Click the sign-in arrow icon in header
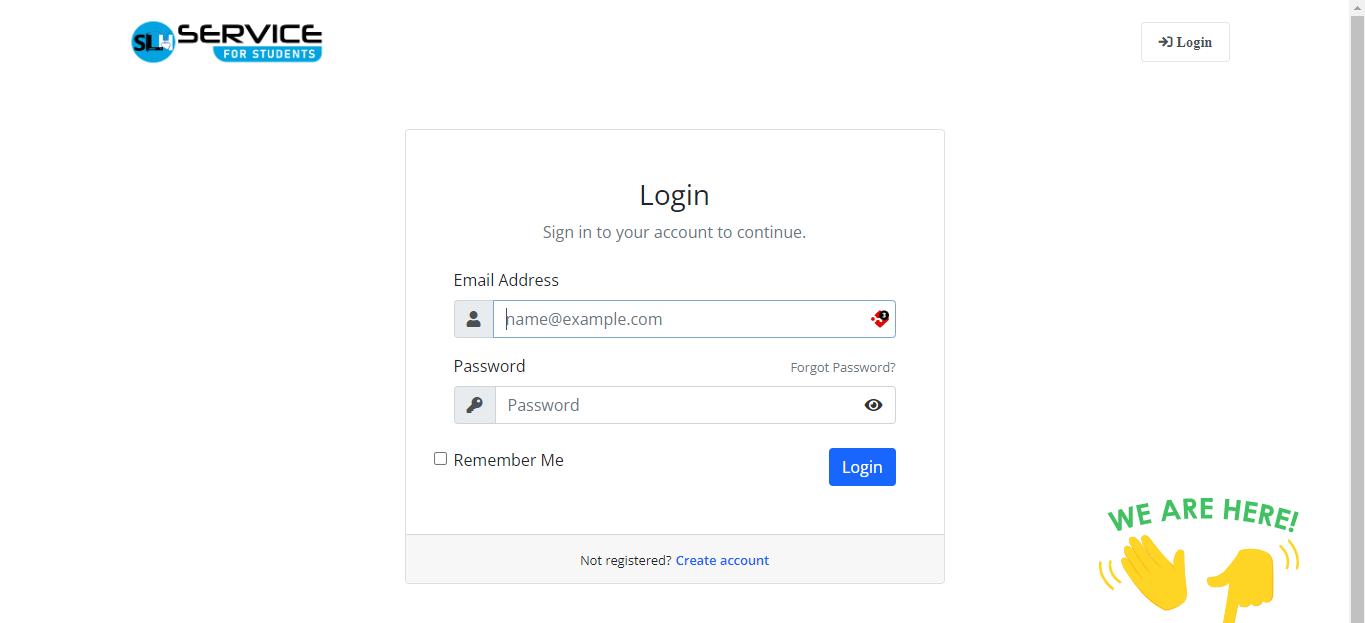 tap(1165, 42)
